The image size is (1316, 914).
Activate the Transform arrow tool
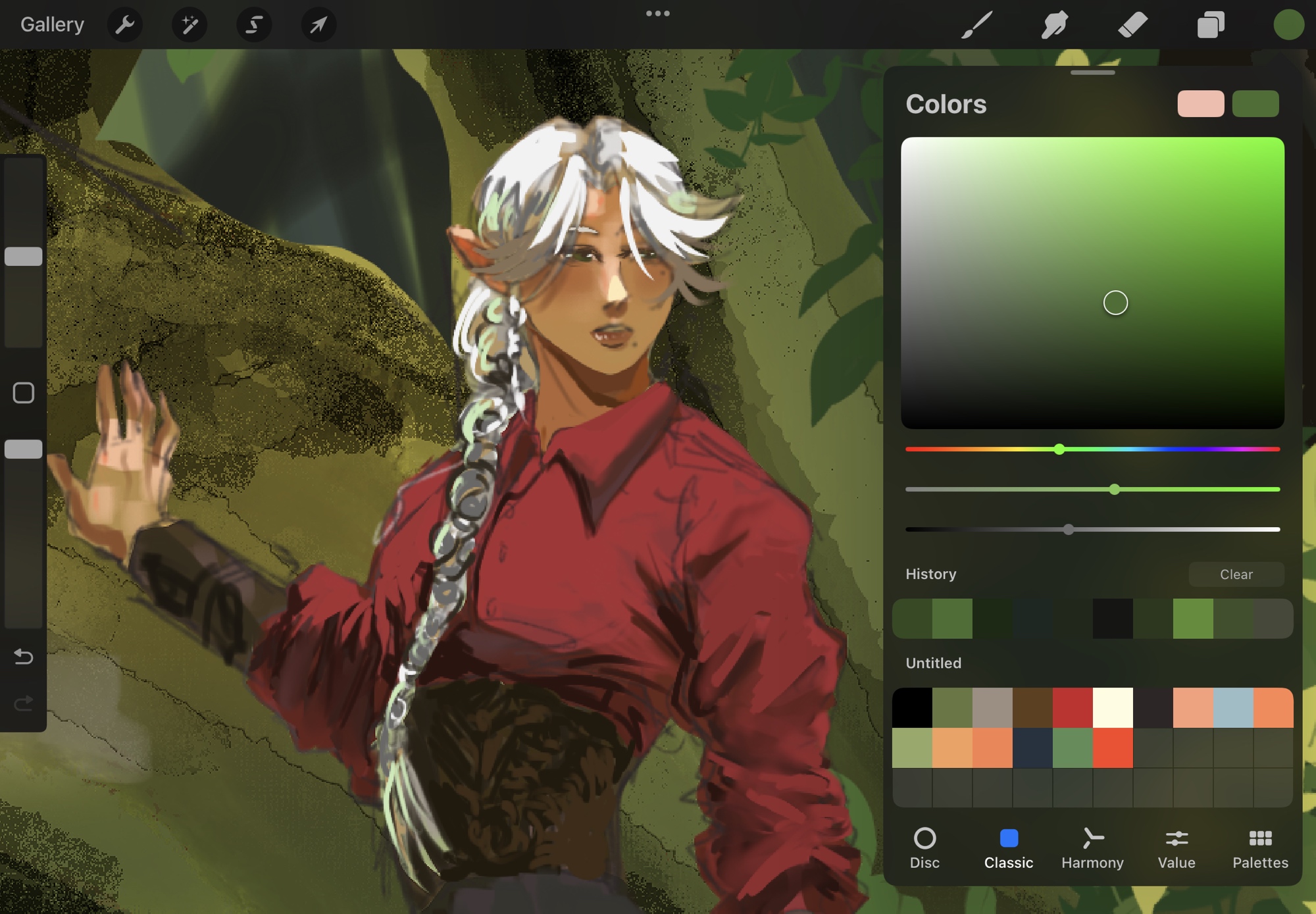point(318,25)
